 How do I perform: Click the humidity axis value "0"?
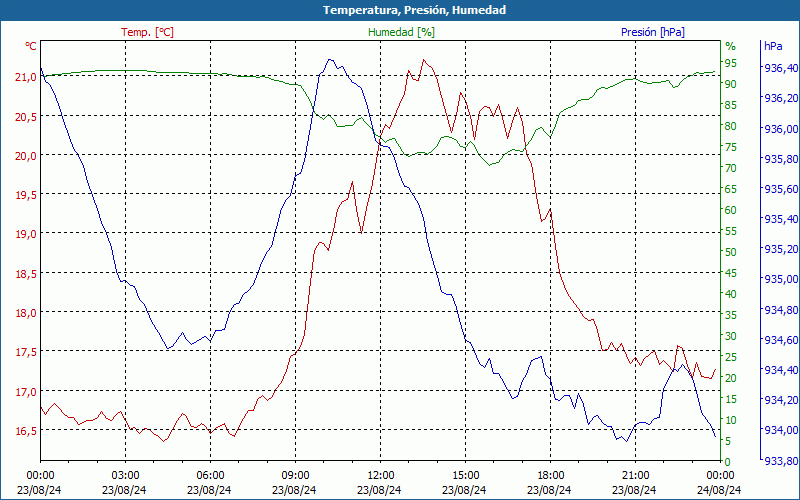(728, 462)
